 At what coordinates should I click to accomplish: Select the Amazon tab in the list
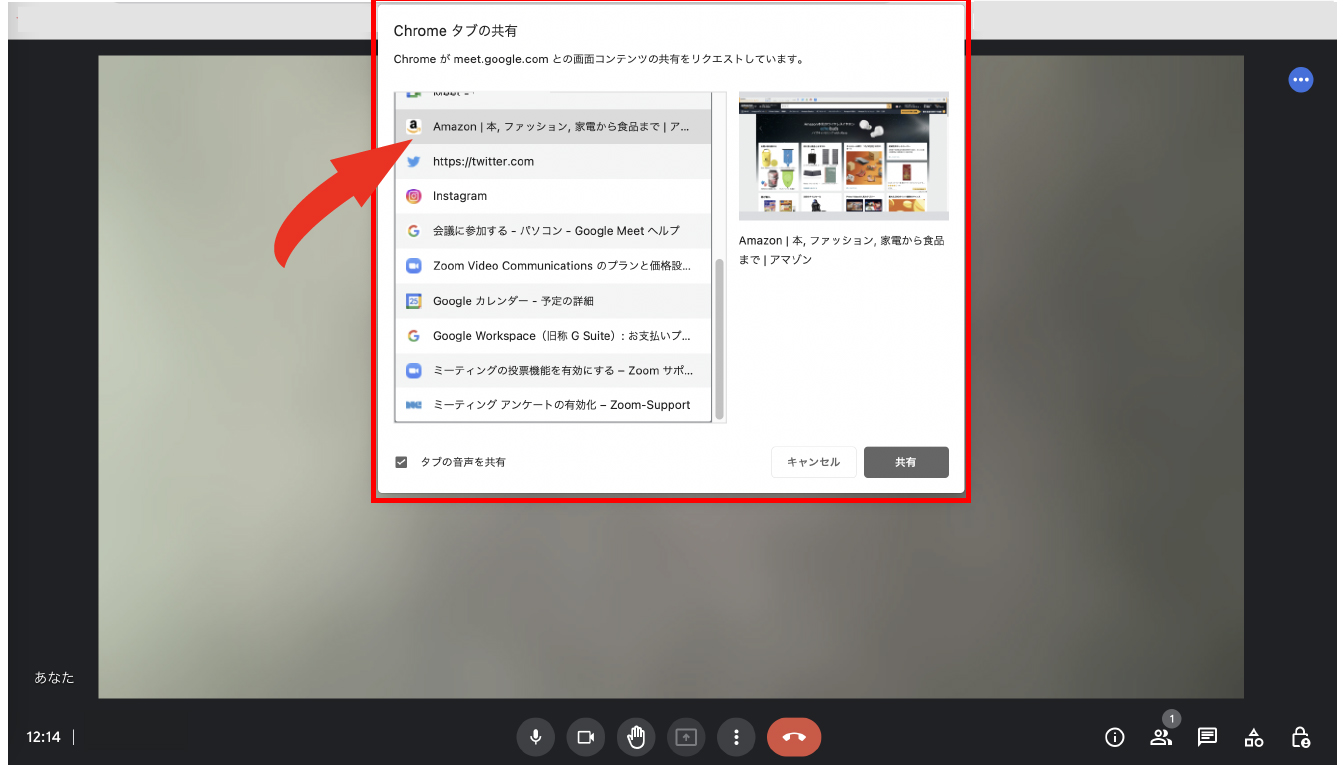coord(553,127)
